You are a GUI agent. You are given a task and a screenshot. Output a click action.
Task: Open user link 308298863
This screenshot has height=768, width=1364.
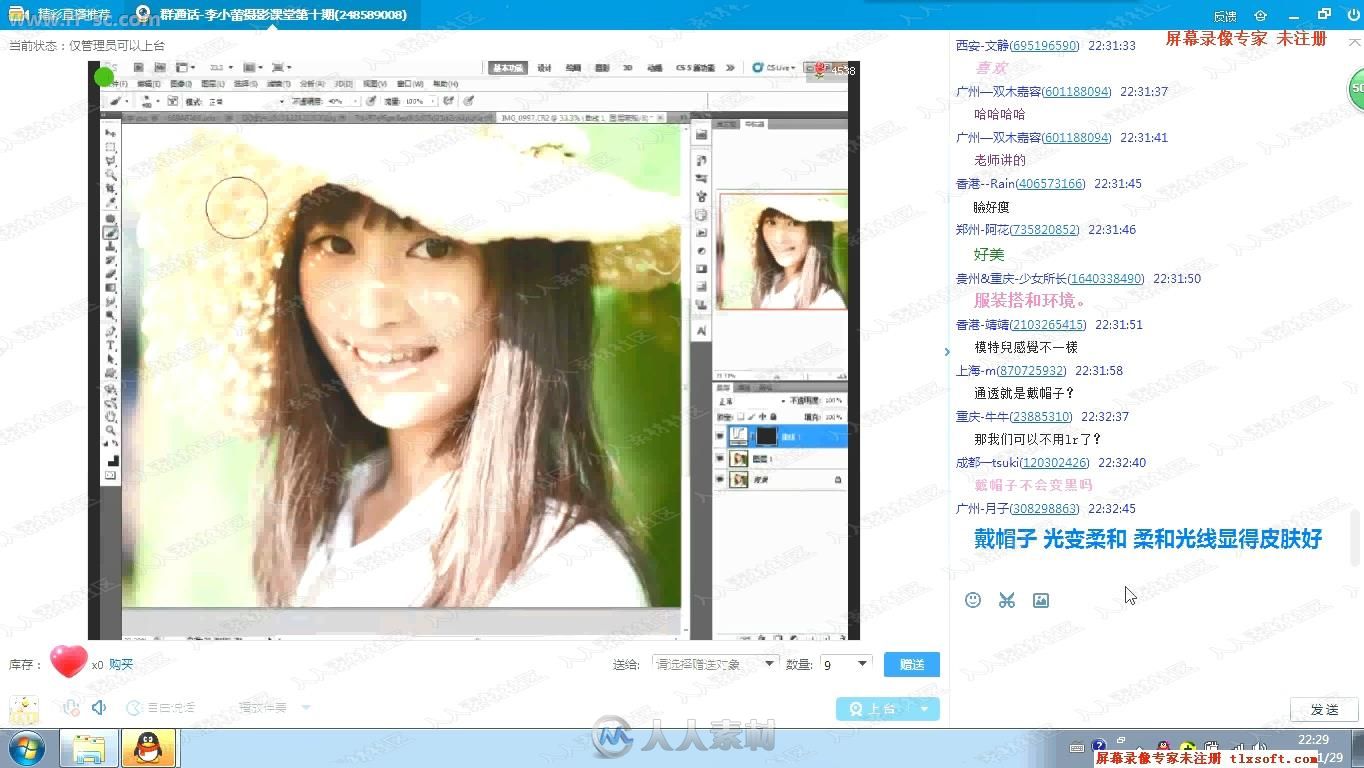click(x=1045, y=509)
